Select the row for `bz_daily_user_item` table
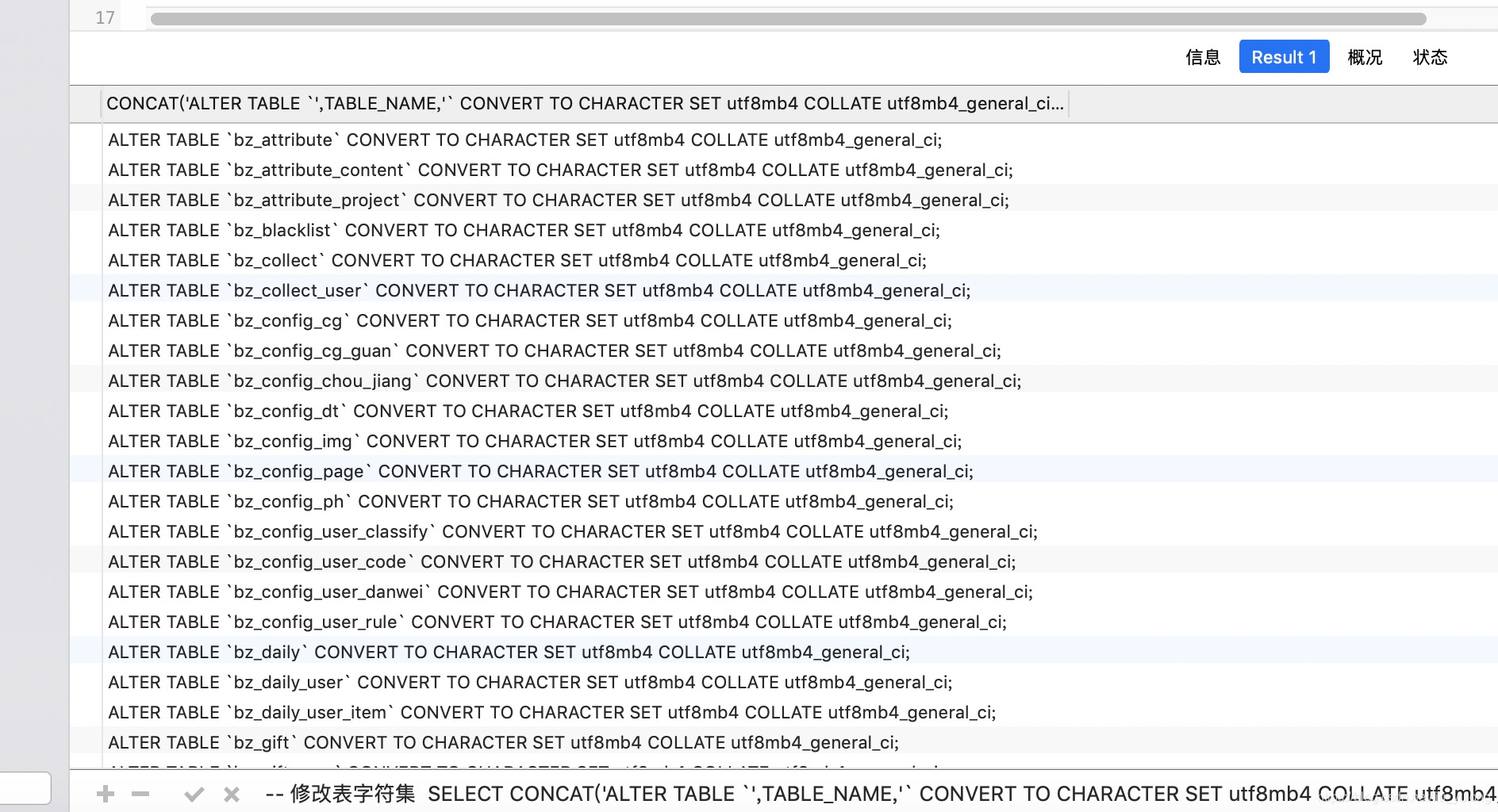The image size is (1498, 812). pyautogui.click(x=784, y=713)
